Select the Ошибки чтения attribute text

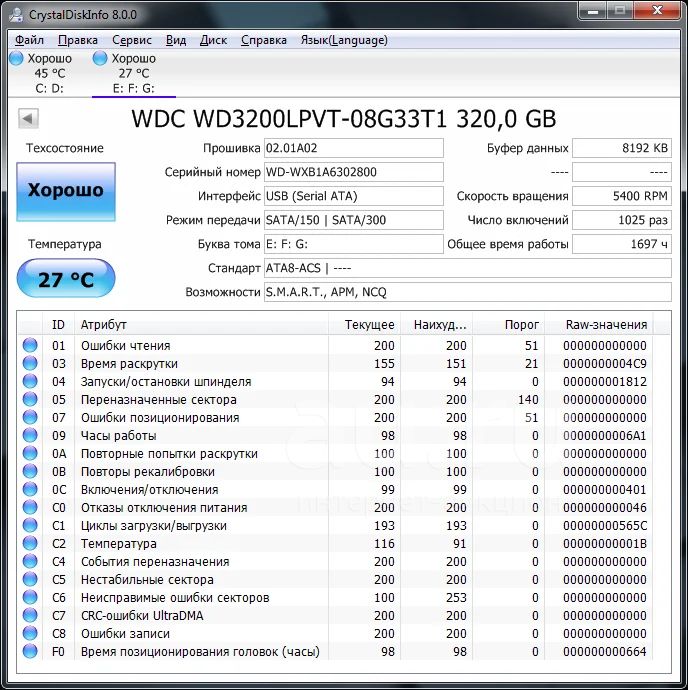pyautogui.click(x=125, y=345)
